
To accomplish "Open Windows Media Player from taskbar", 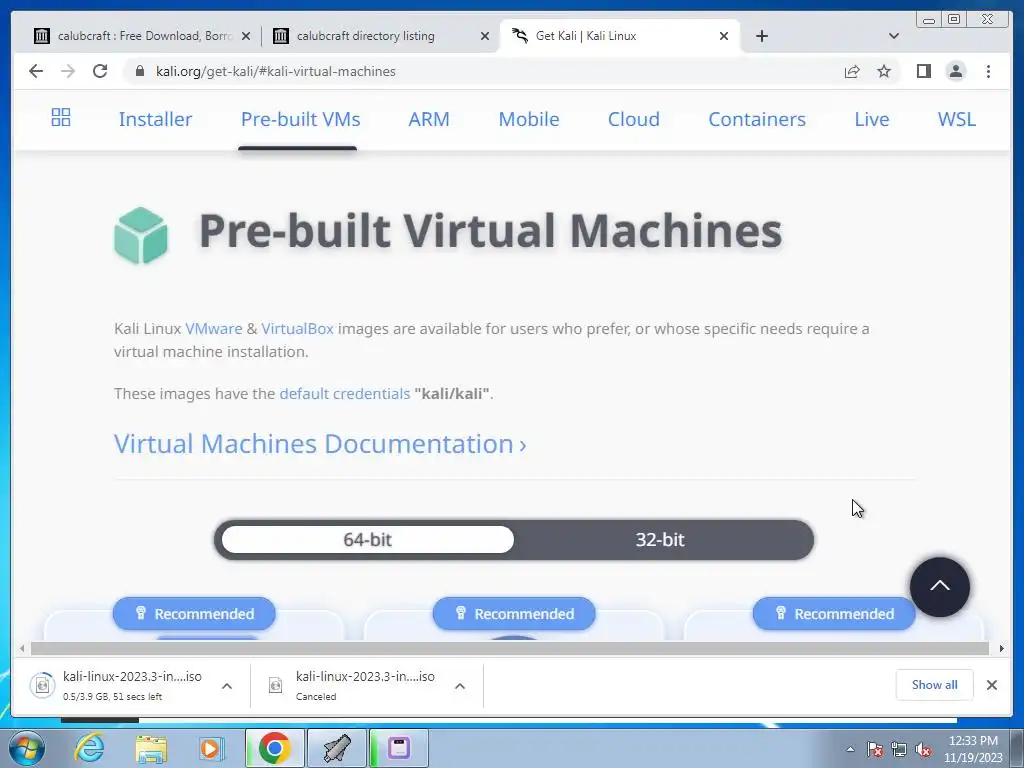I will coord(211,748).
